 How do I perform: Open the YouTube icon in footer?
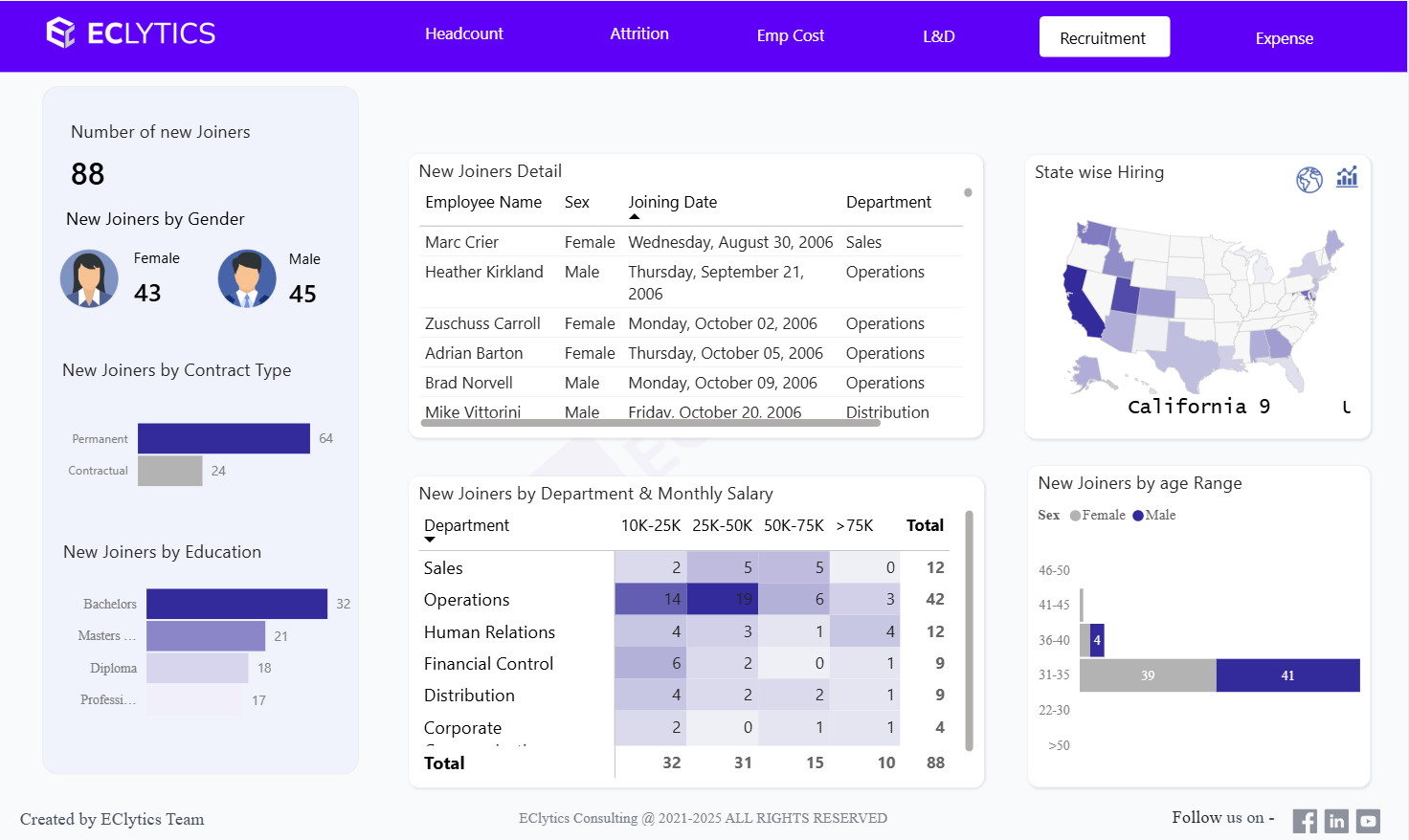point(1369,821)
